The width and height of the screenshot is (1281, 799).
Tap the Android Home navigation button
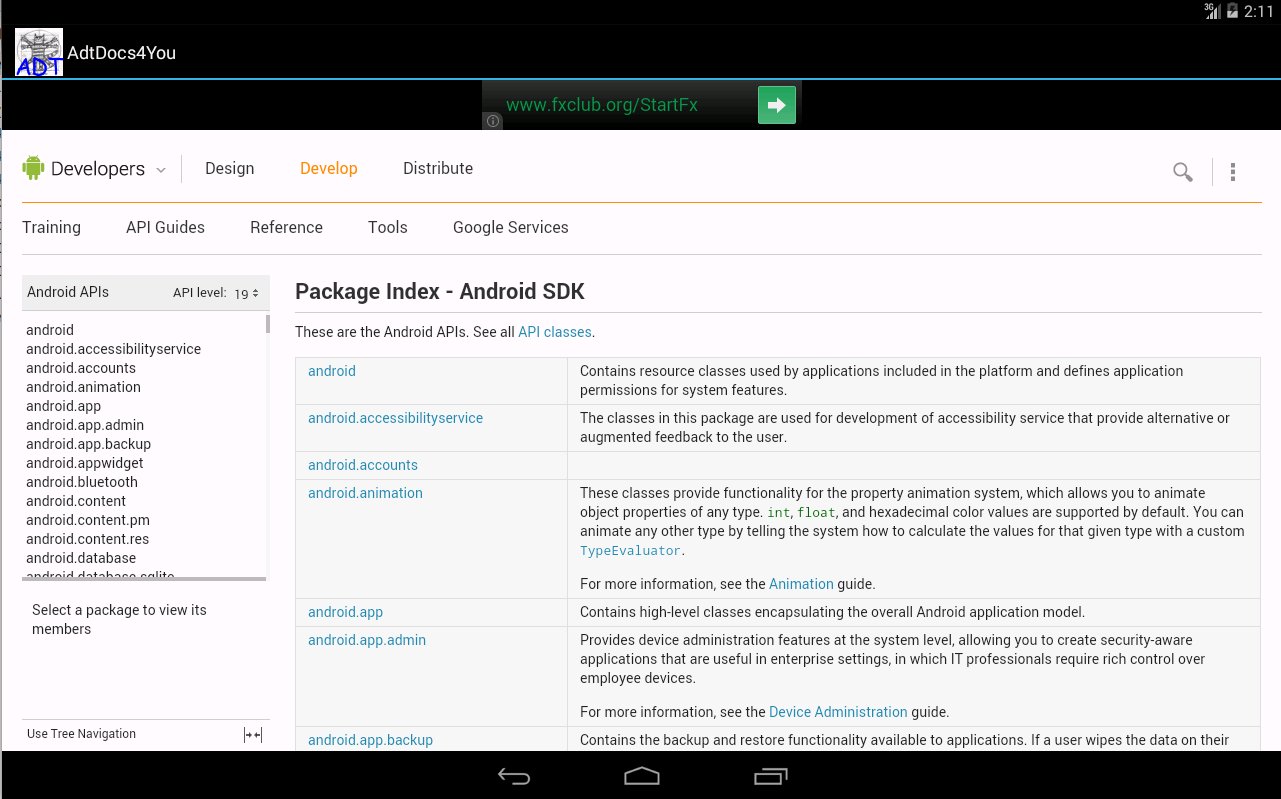[642, 776]
